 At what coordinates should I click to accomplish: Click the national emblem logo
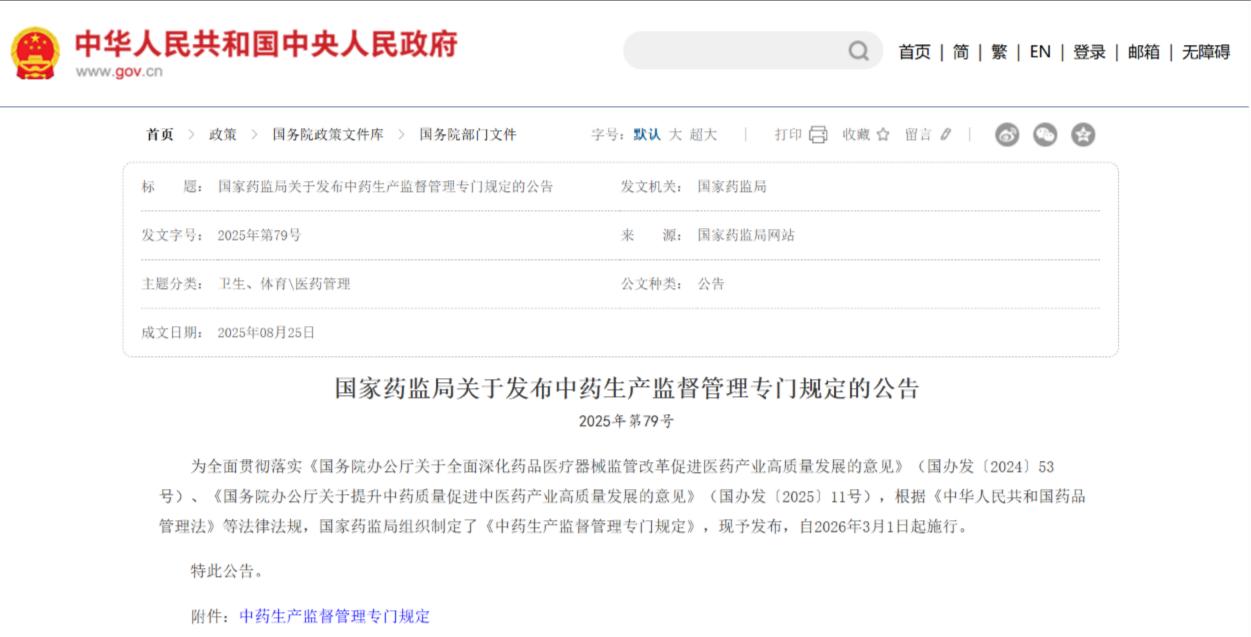pyautogui.click(x=36, y=53)
